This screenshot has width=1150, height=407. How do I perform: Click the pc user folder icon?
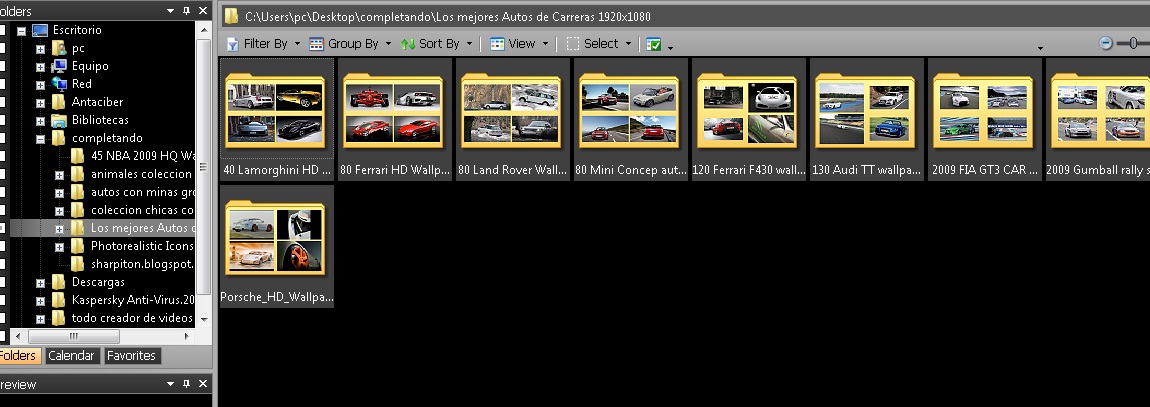point(59,48)
